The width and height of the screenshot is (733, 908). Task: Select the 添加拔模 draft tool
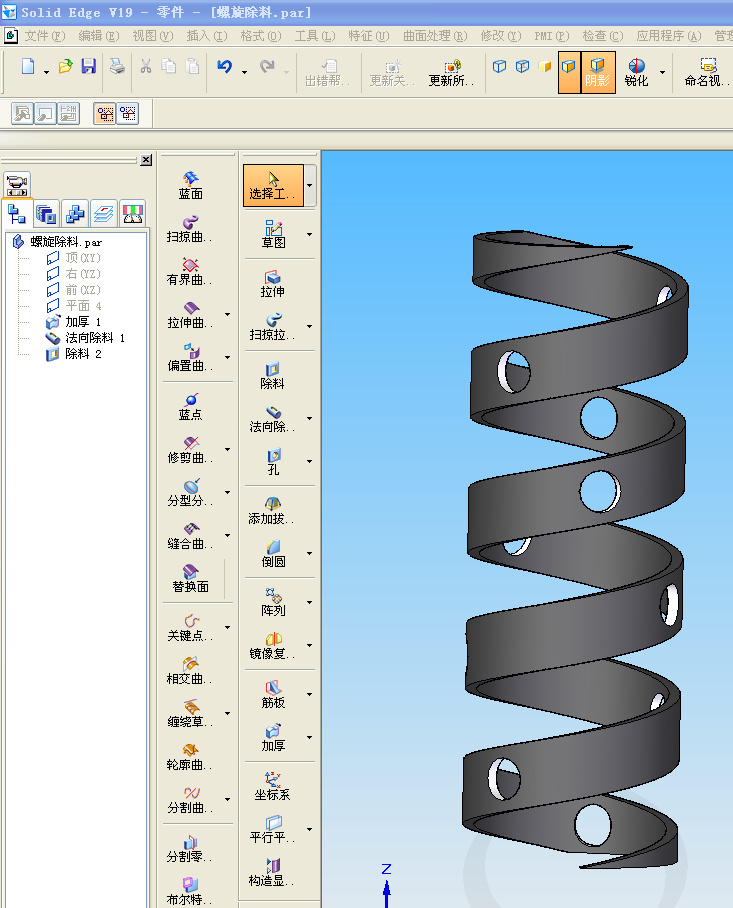click(273, 510)
